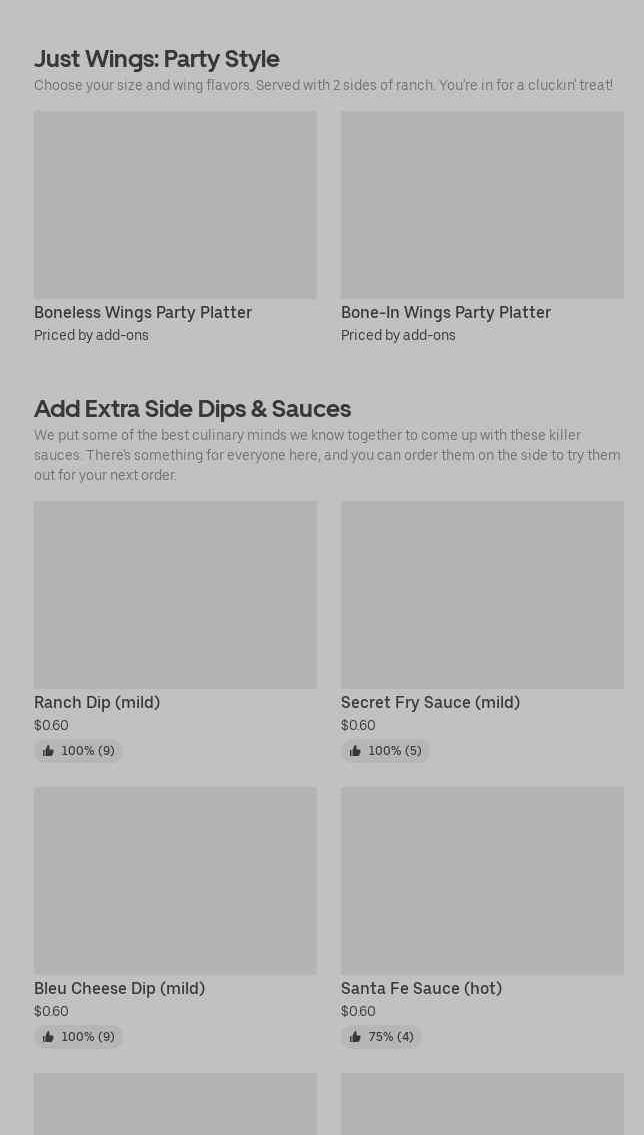Image resolution: width=644 pixels, height=1135 pixels.
Task: Click the partially visible image below Bleu Cheese Dip
Action: (175, 1104)
